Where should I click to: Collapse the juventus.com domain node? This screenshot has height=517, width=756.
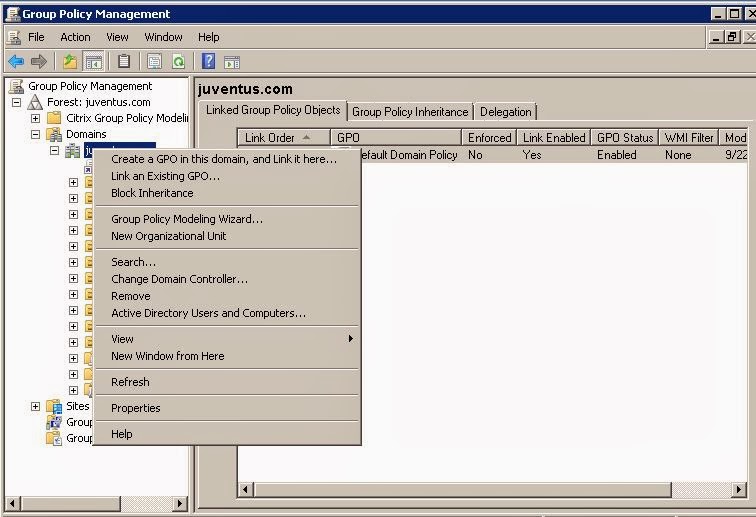click(54, 150)
